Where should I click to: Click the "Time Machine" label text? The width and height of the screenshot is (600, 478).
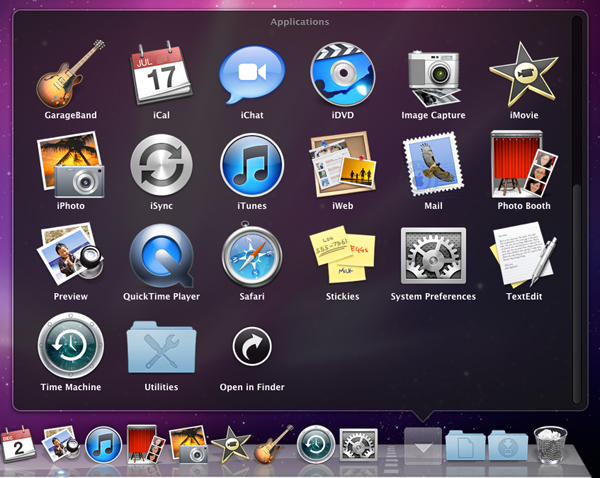[x=70, y=387]
